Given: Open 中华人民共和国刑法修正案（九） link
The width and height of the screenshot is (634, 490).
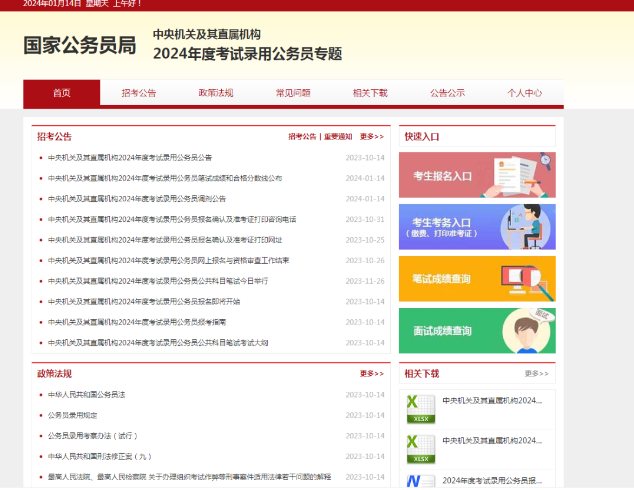Looking at the screenshot, I should coord(100,456).
